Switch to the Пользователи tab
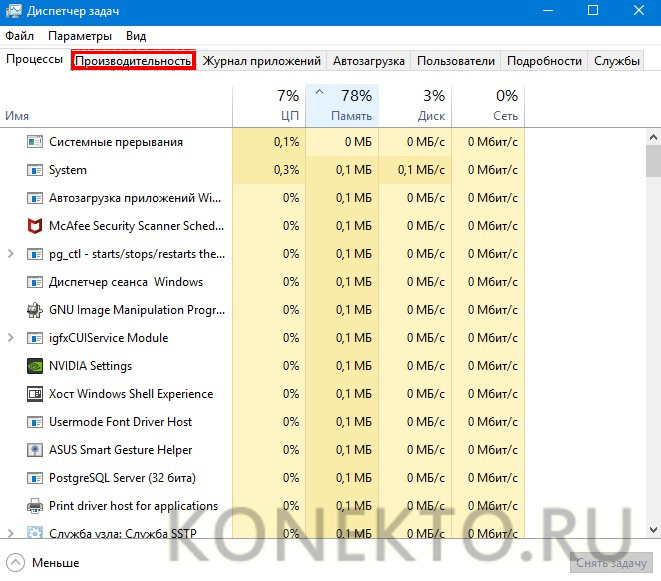 pyautogui.click(x=456, y=61)
